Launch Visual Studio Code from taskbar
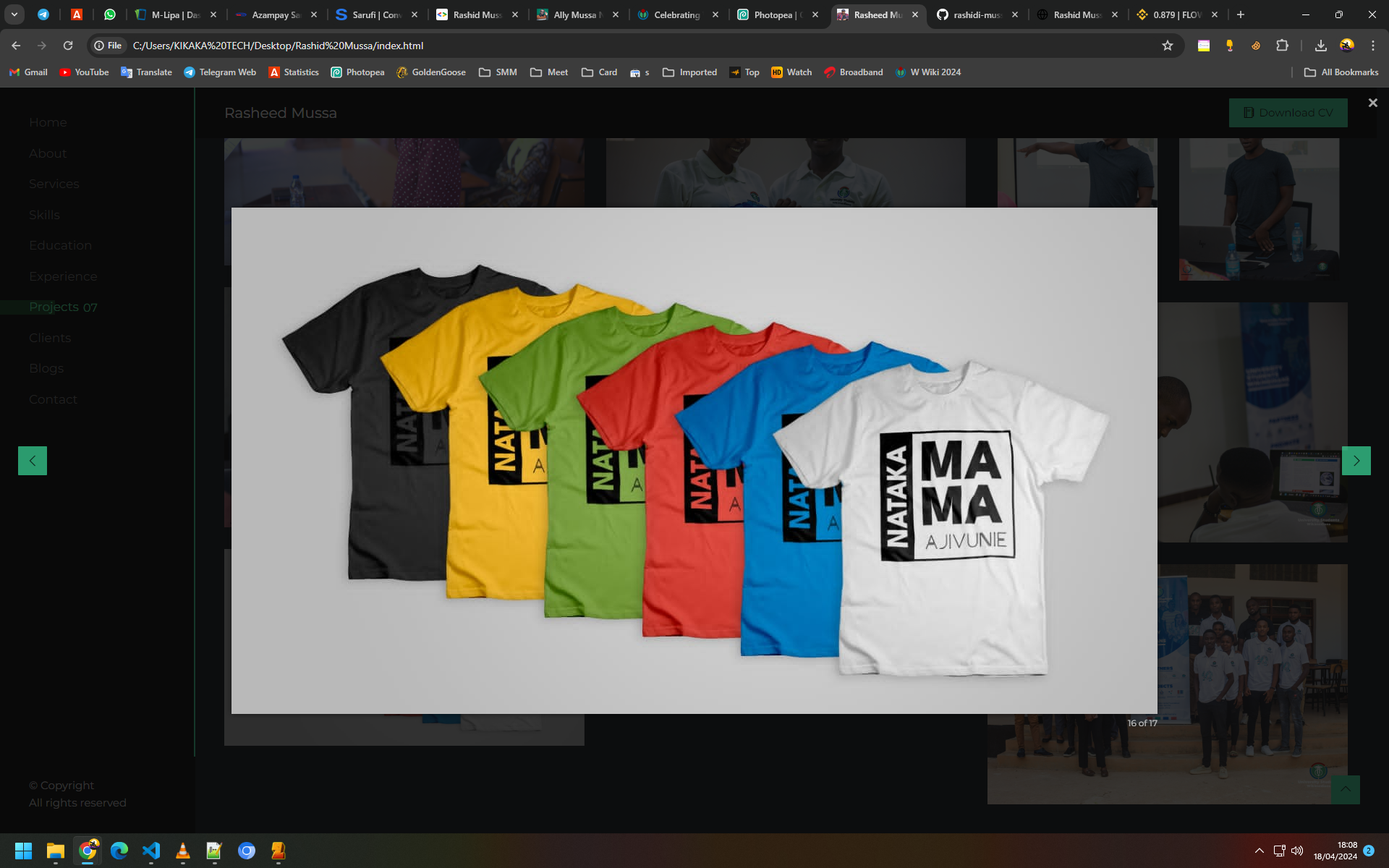1389x868 pixels. [151, 851]
